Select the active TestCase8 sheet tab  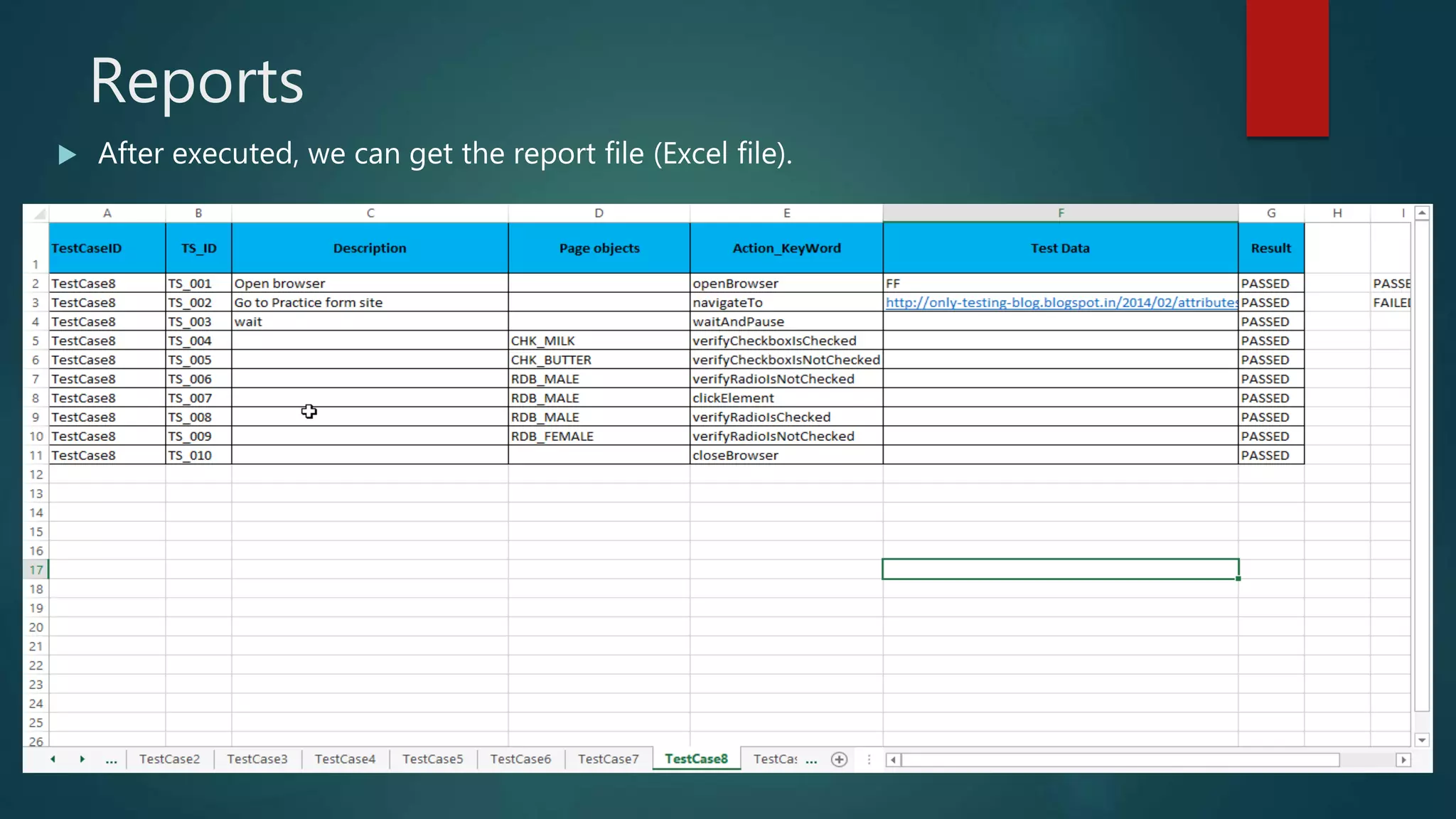pyautogui.click(x=696, y=759)
